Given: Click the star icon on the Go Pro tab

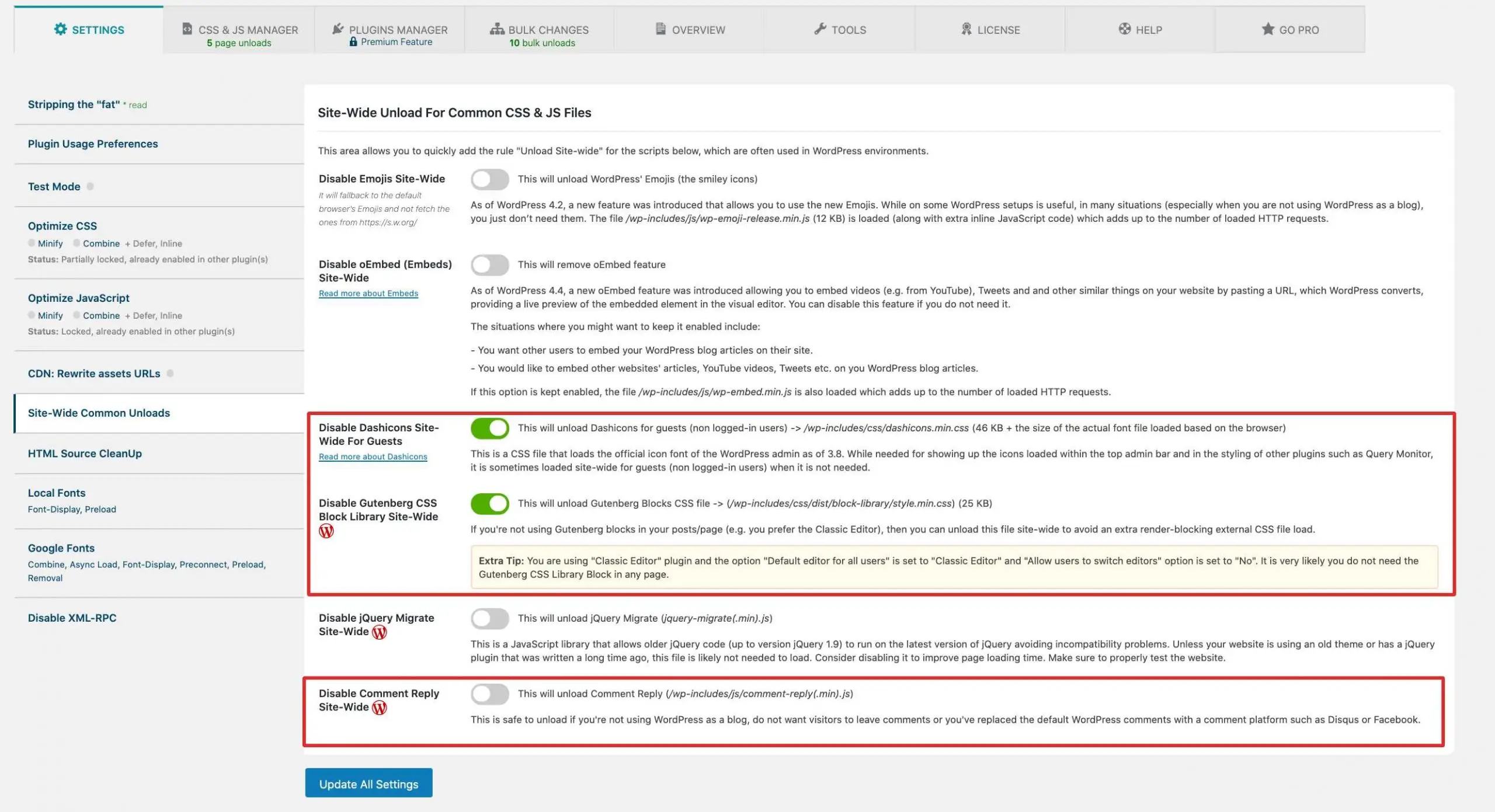Looking at the screenshot, I should (x=1267, y=29).
